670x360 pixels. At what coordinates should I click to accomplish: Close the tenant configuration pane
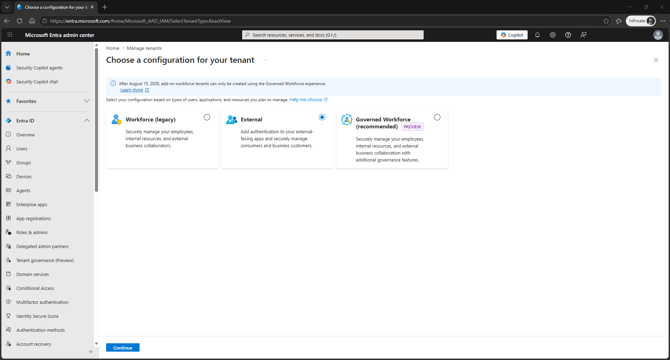656,60
